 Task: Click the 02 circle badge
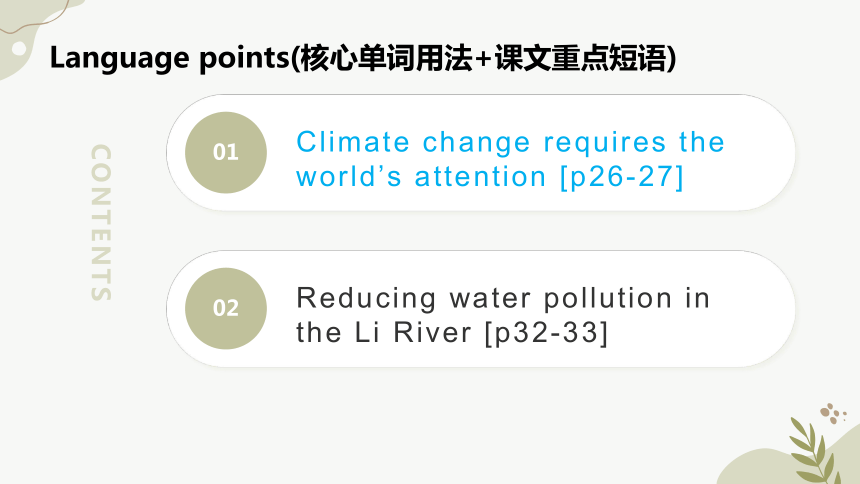click(226, 308)
